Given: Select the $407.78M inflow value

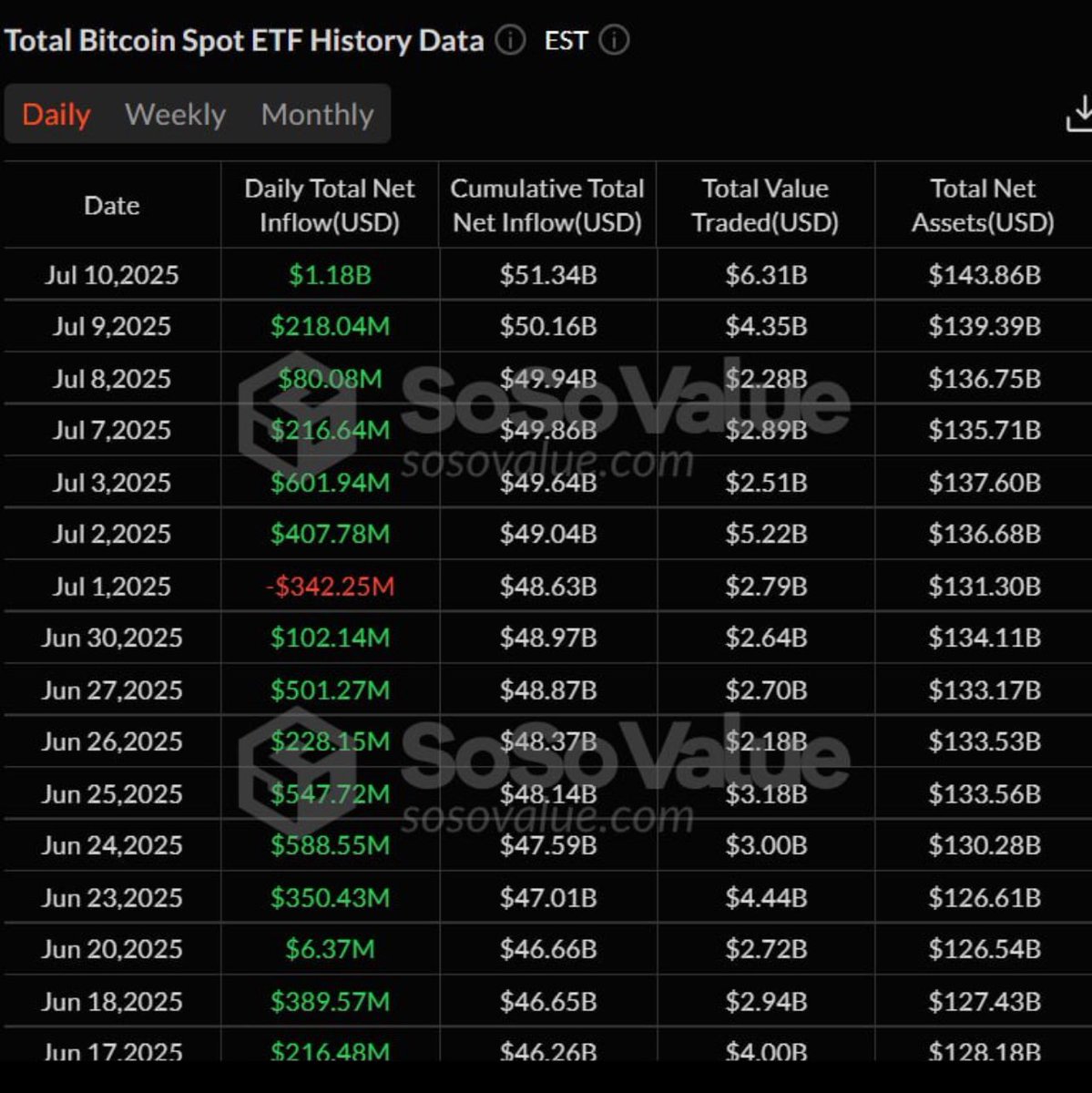Looking at the screenshot, I should [330, 534].
